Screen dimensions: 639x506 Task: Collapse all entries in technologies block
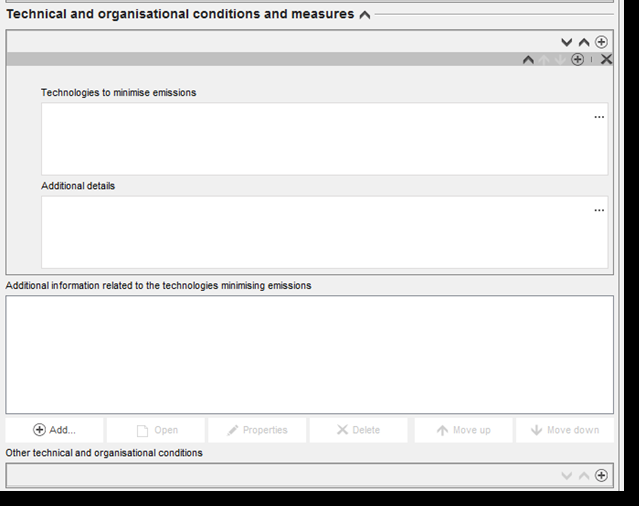(584, 42)
